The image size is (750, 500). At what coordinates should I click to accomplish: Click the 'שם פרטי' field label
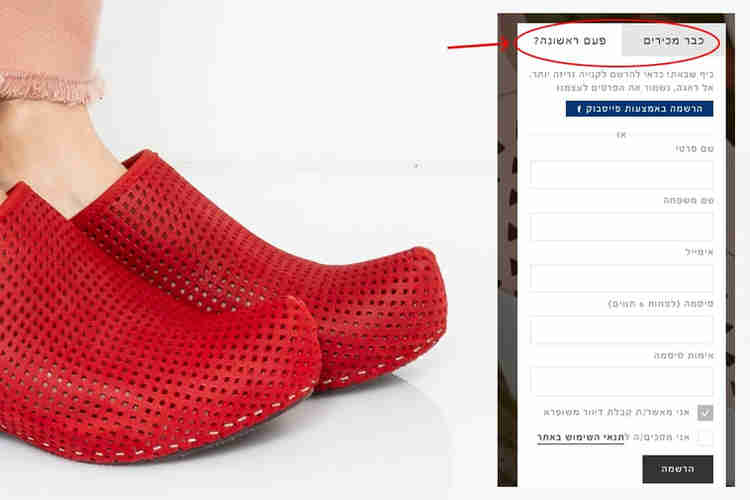point(695,149)
